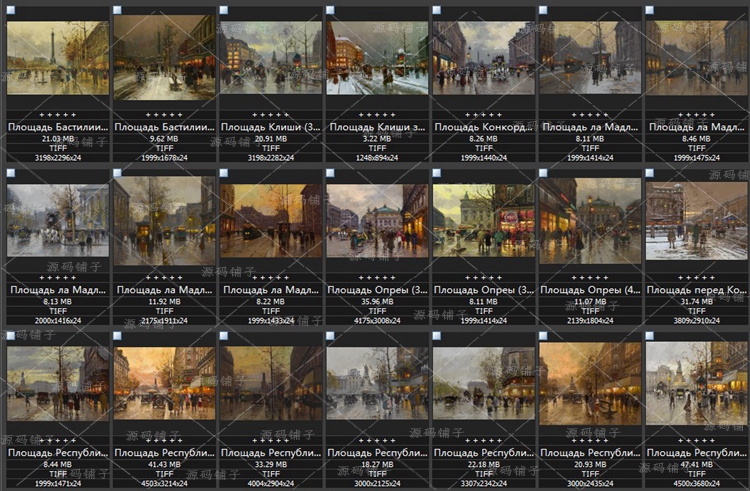The image size is (750, 491).
Task: Select the Площадь перед Ко... snowy thumbnail
Action: 696,221
